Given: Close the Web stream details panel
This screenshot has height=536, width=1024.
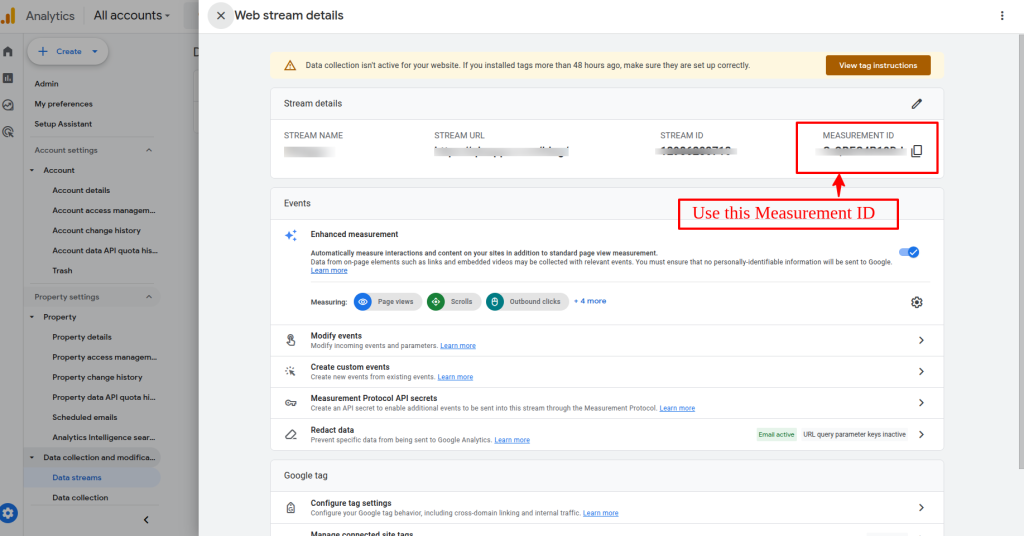Looking at the screenshot, I should click(x=220, y=16).
